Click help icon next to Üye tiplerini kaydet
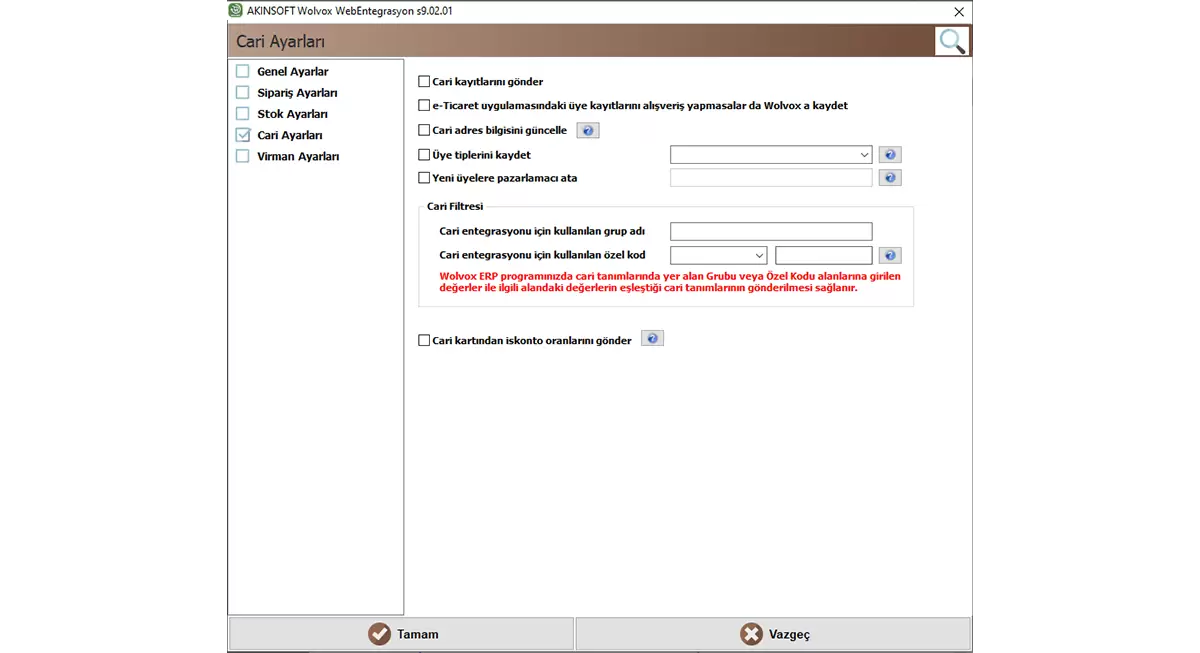The image size is (1200, 653). (x=890, y=155)
